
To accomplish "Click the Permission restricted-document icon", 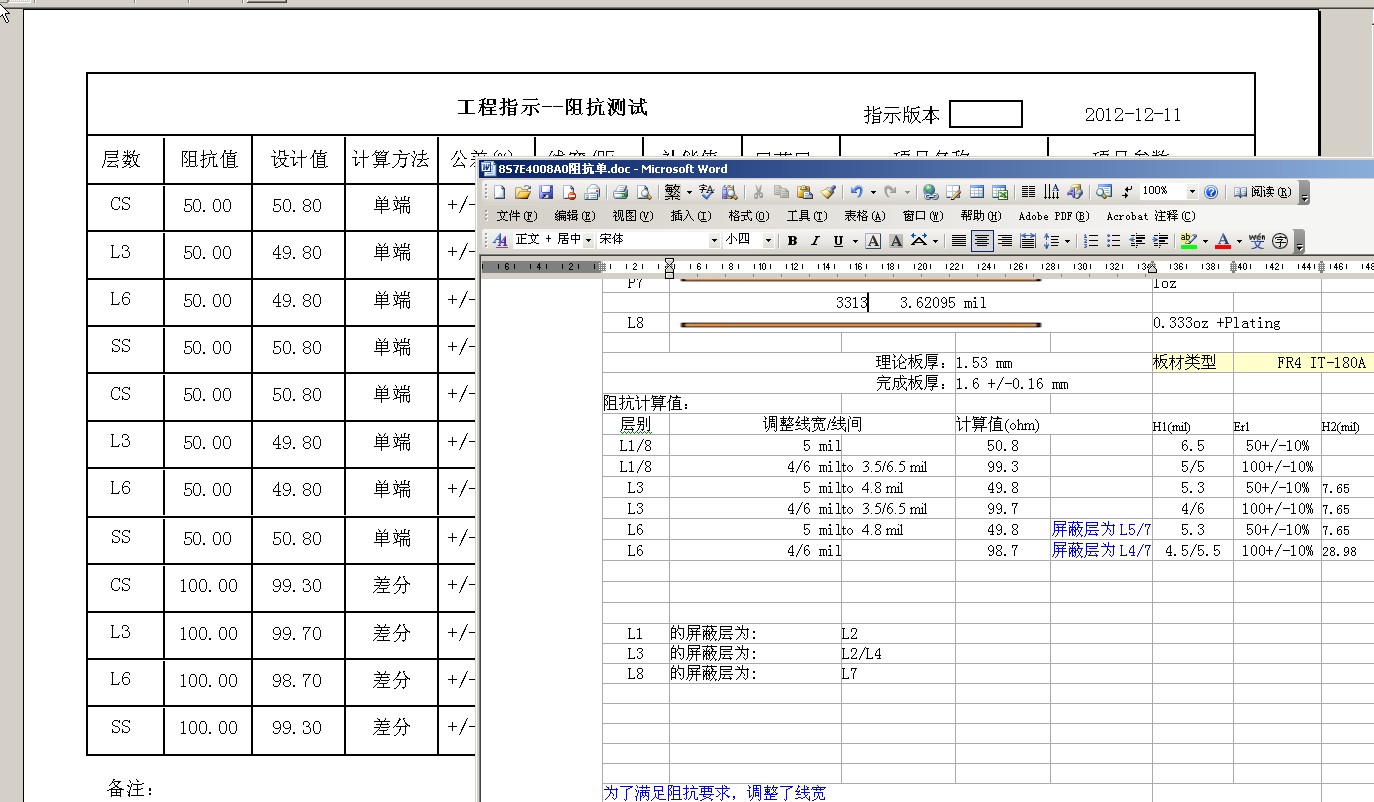I will [569, 192].
